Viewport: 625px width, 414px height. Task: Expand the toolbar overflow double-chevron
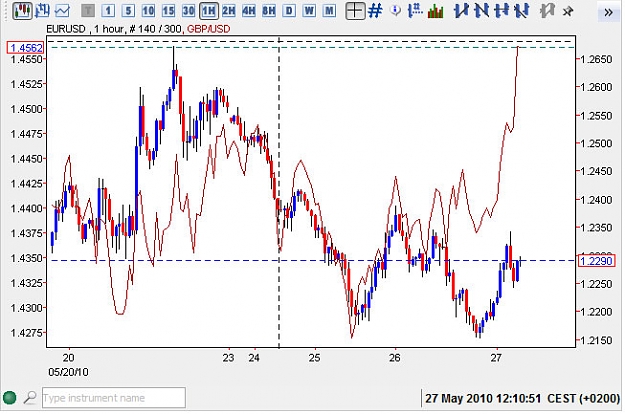coord(608,12)
